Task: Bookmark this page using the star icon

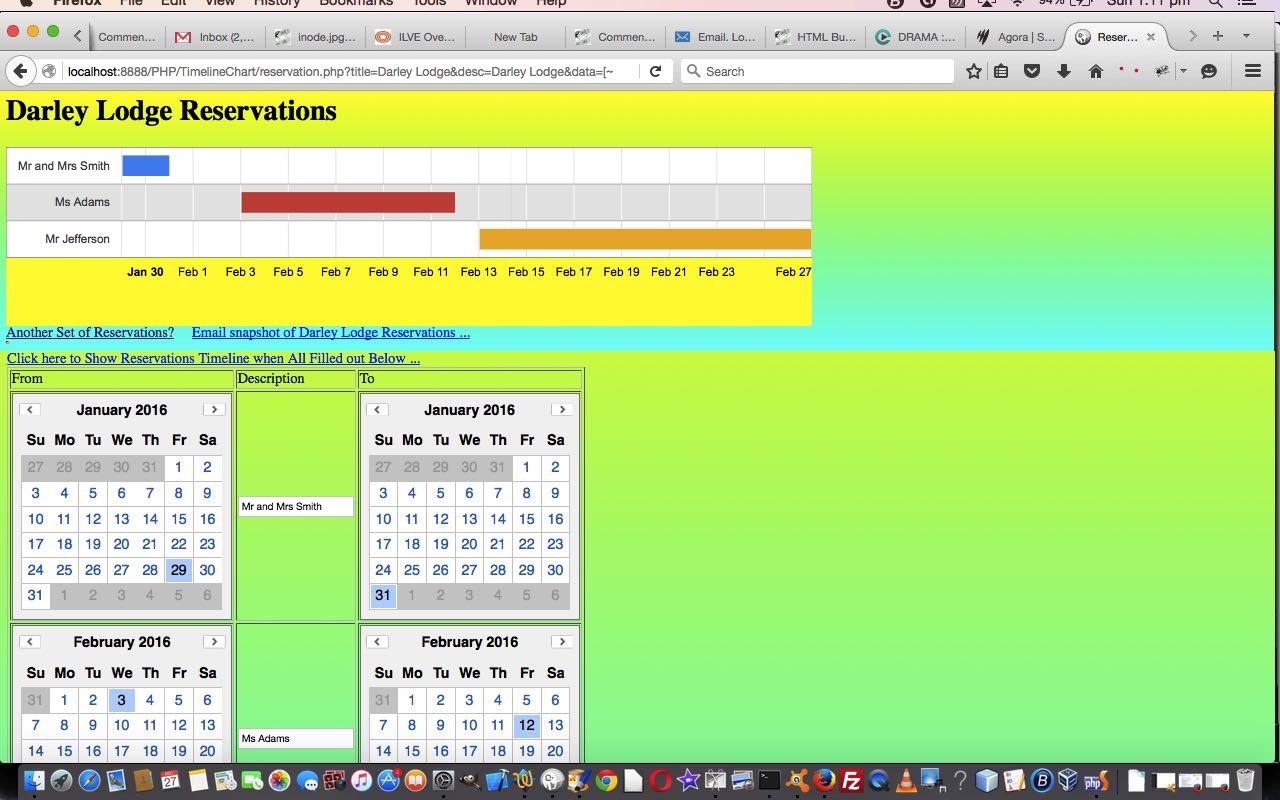Action: coord(973,71)
